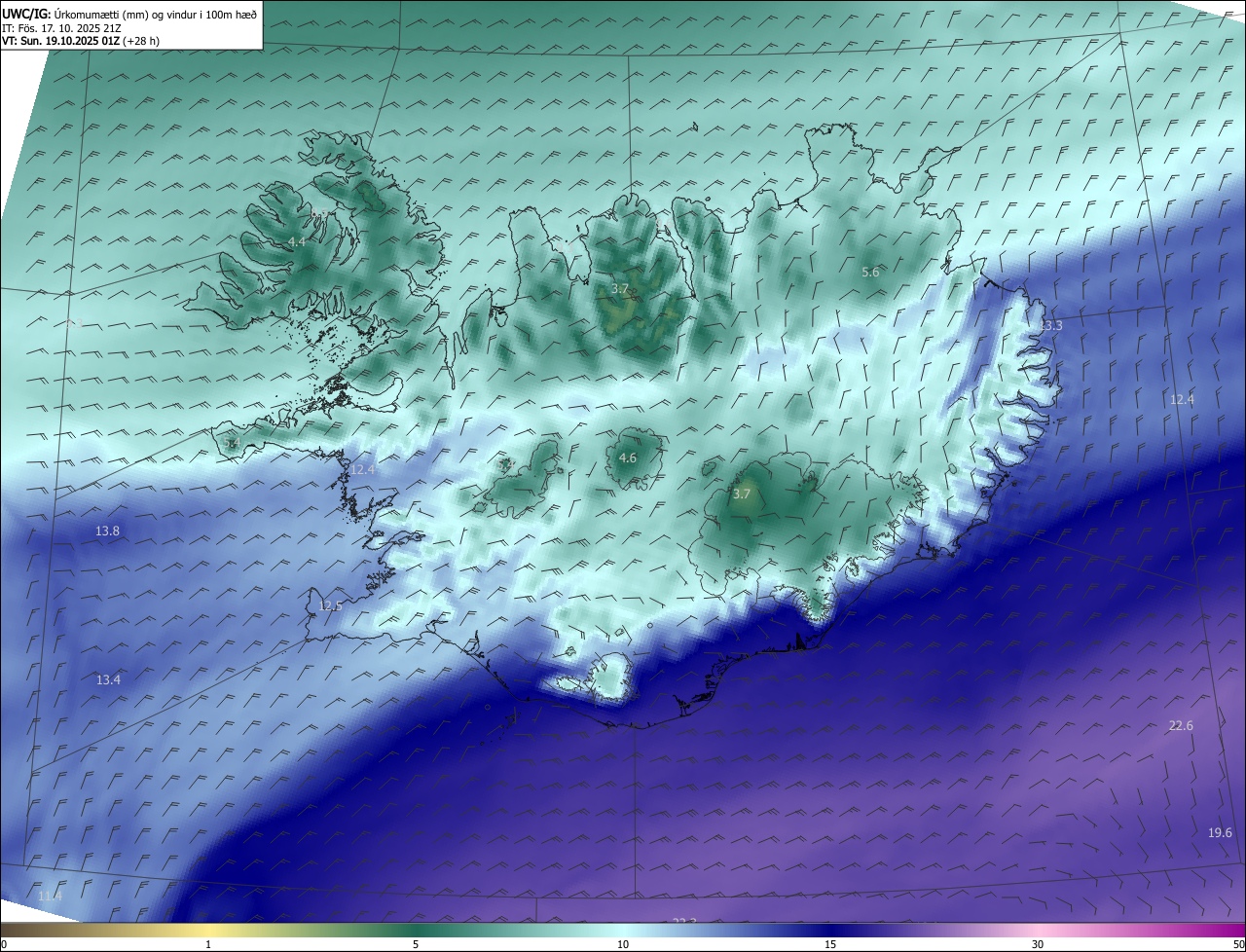The height and width of the screenshot is (952, 1246).
Task: Click the 5.6 value in northeast Iceland
Action: (870, 273)
